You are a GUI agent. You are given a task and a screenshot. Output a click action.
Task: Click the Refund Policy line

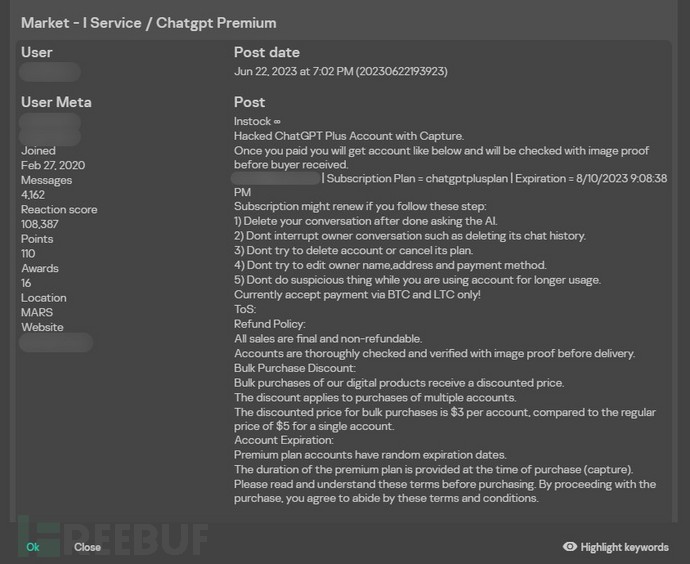click(269, 324)
